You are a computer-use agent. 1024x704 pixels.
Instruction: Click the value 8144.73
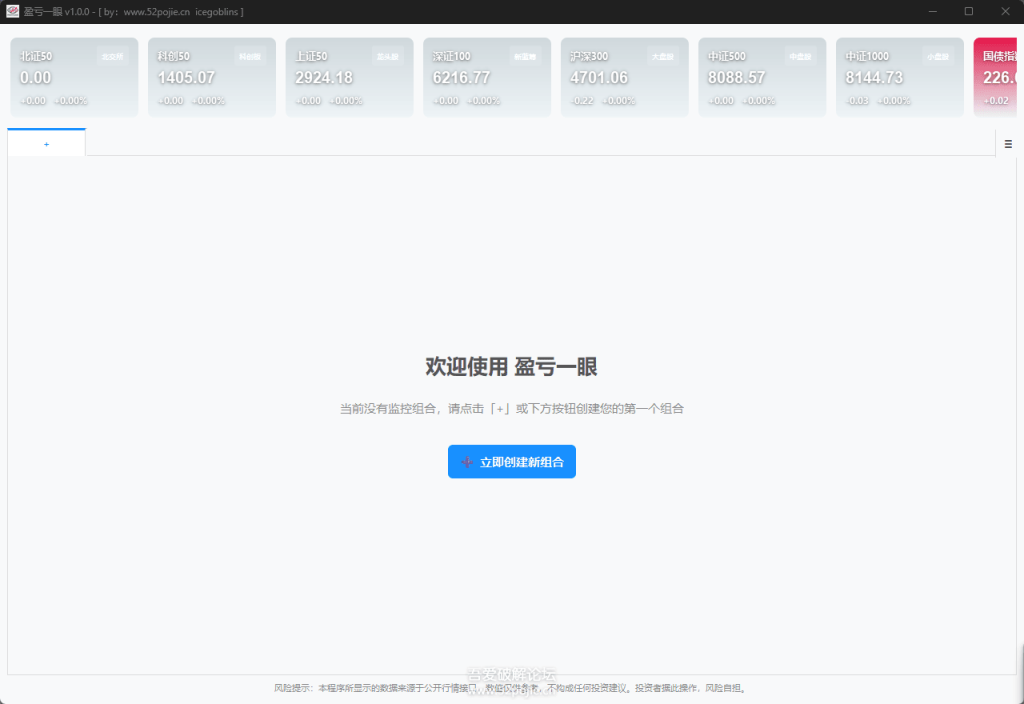(x=874, y=78)
